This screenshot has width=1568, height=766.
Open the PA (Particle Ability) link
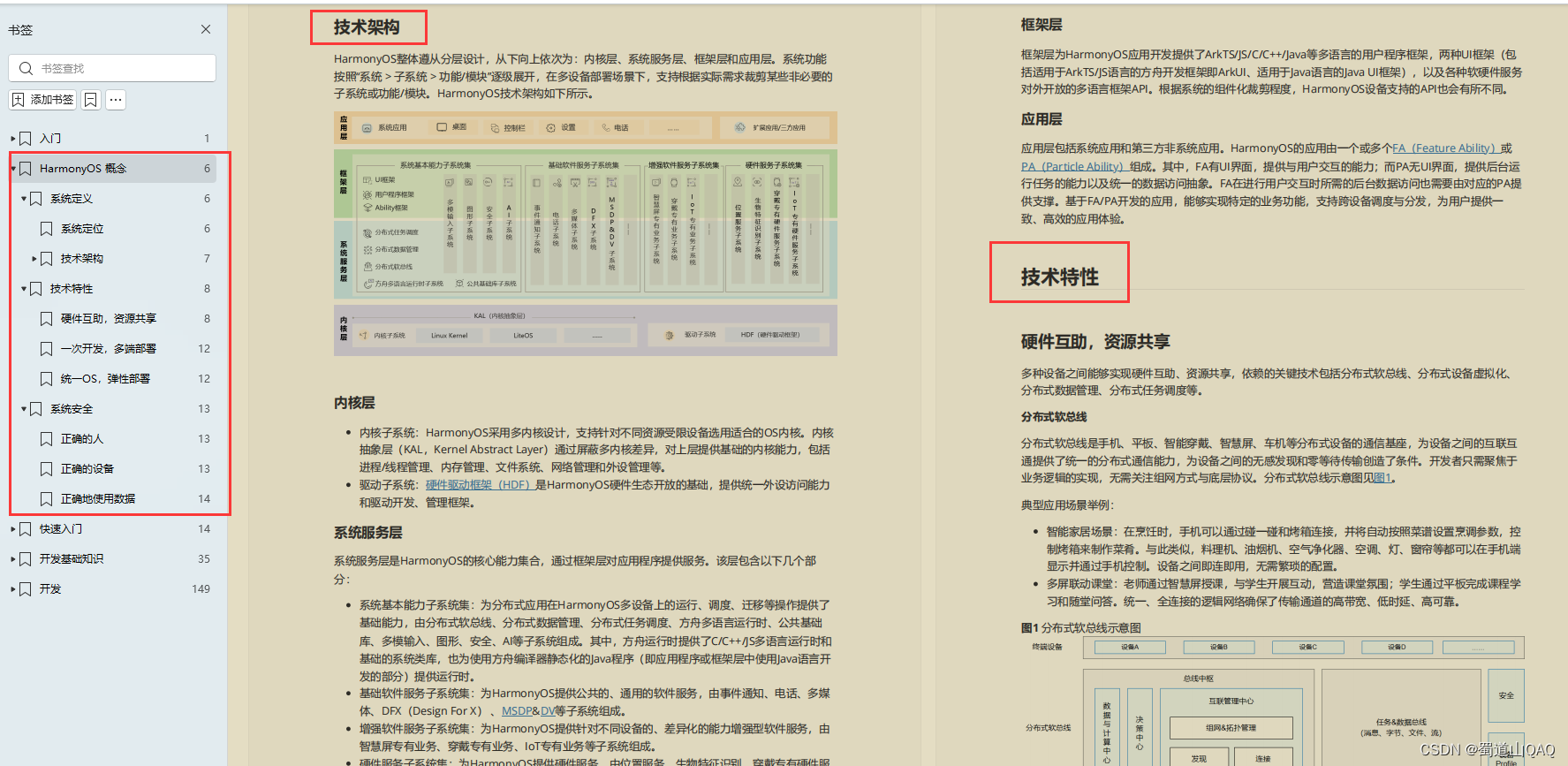[x=1073, y=166]
